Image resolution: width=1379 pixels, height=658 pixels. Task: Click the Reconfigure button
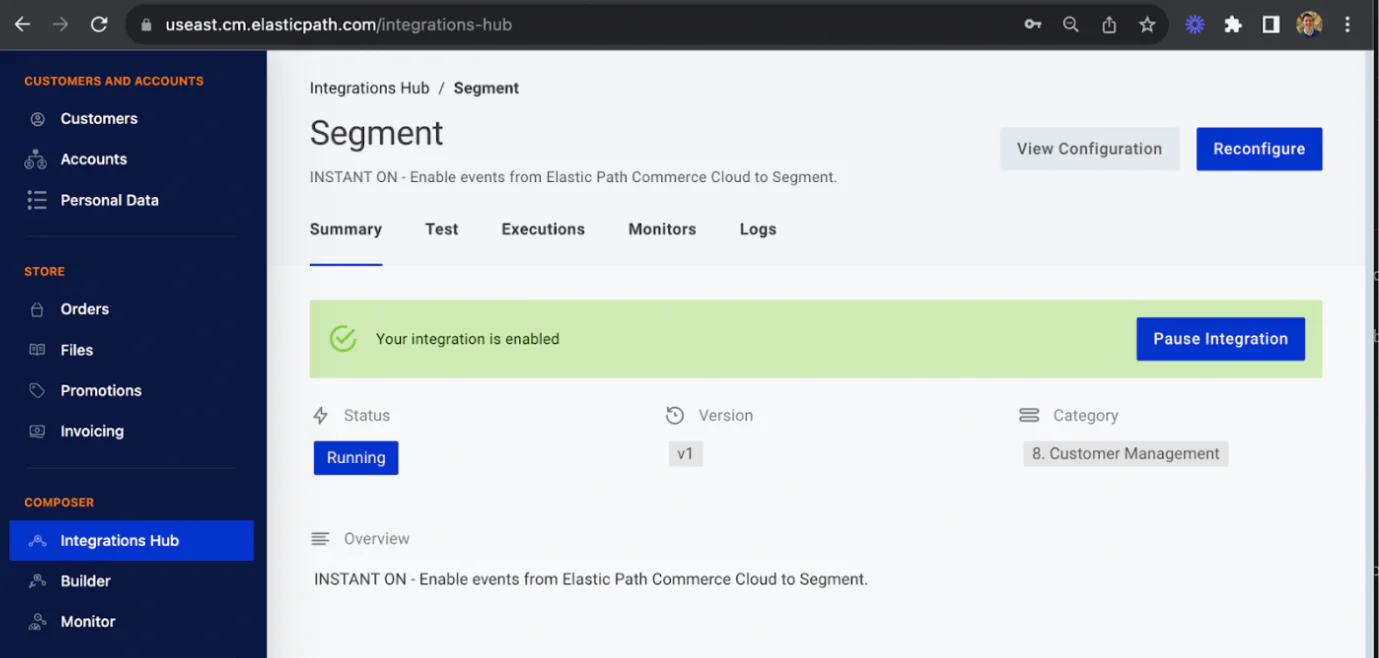[x=1258, y=148]
